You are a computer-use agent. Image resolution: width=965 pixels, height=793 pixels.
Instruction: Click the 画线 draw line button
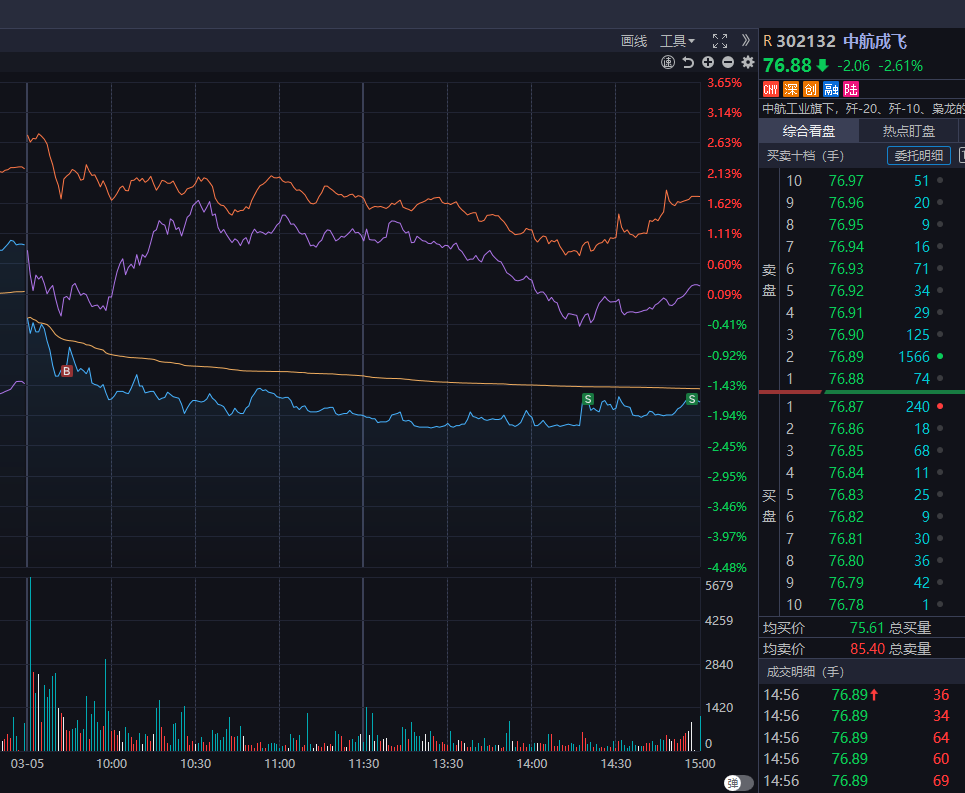[634, 41]
